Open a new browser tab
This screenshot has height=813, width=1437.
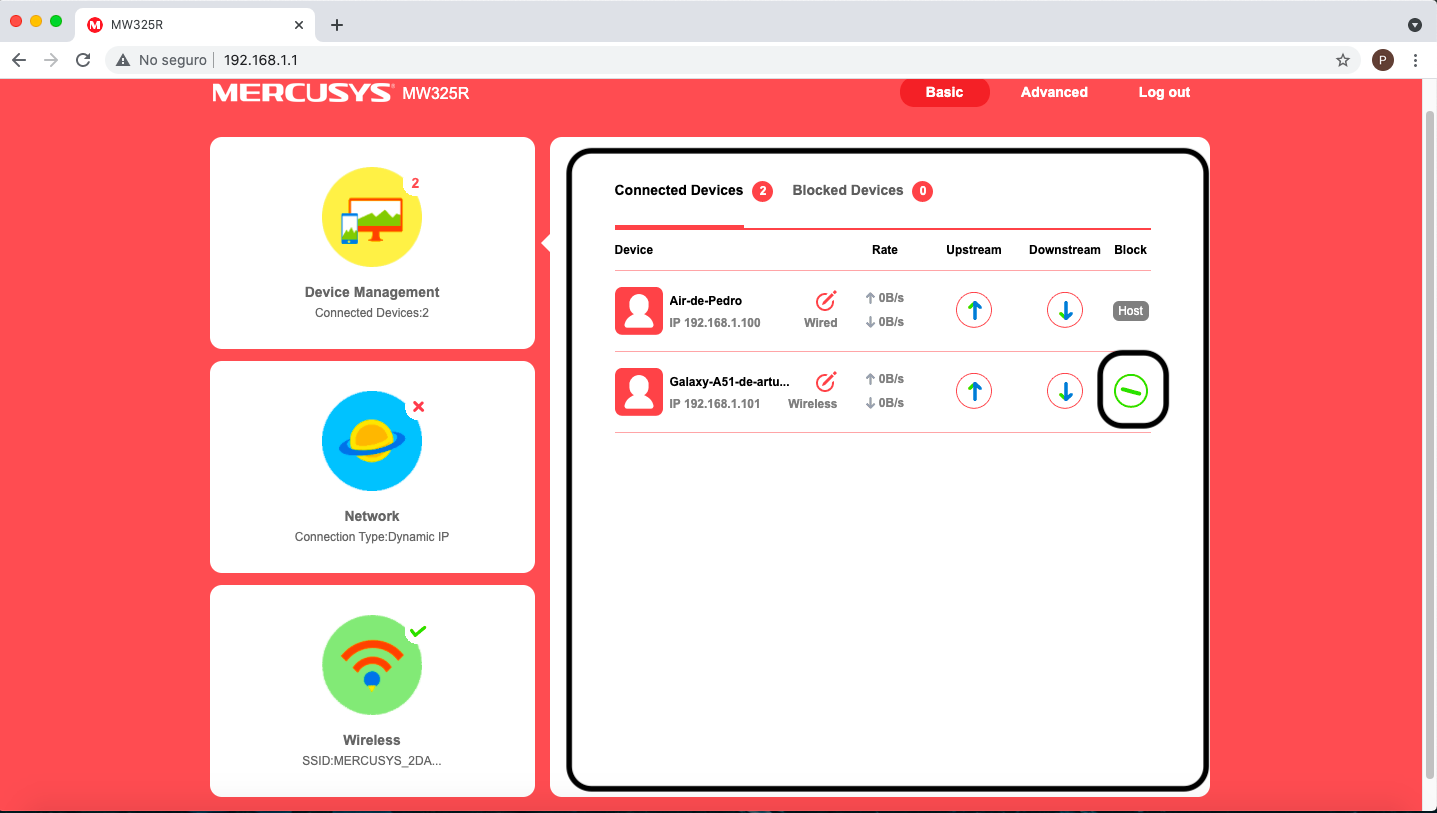(337, 25)
